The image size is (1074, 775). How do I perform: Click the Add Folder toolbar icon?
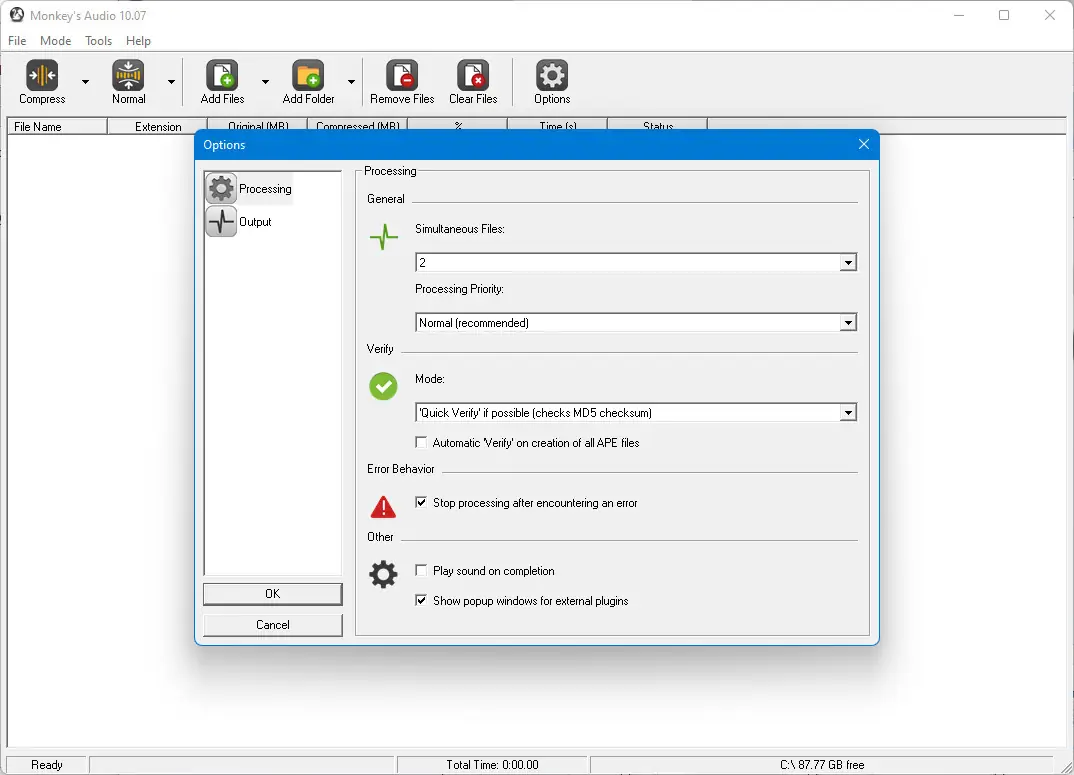(x=308, y=75)
